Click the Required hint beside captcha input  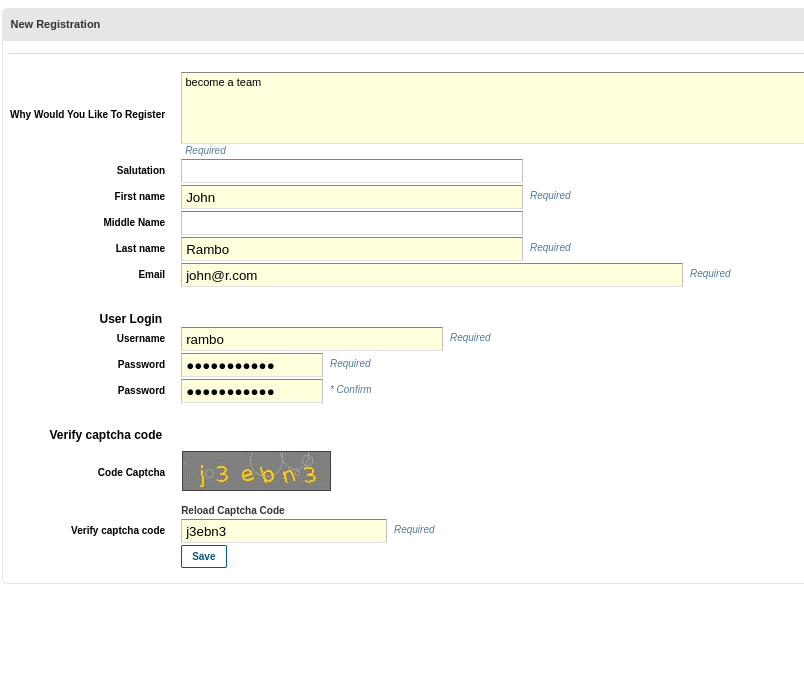414,529
